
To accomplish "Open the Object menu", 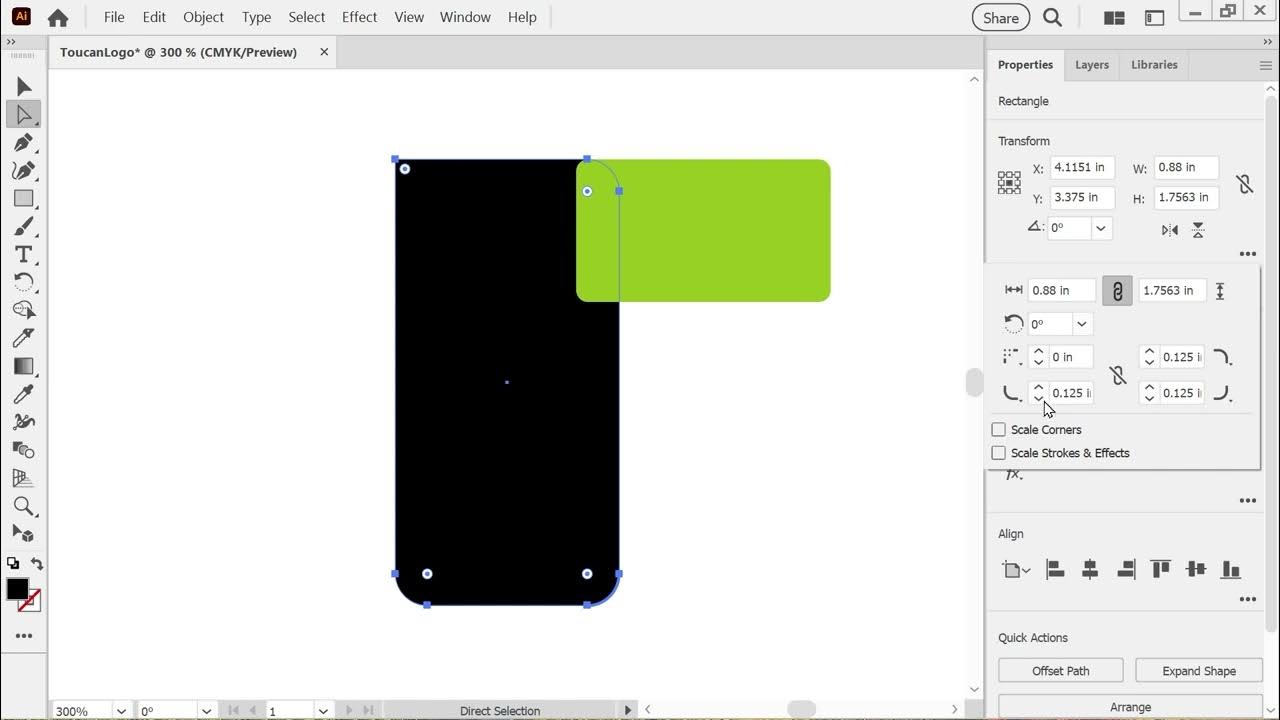I will tap(203, 17).
